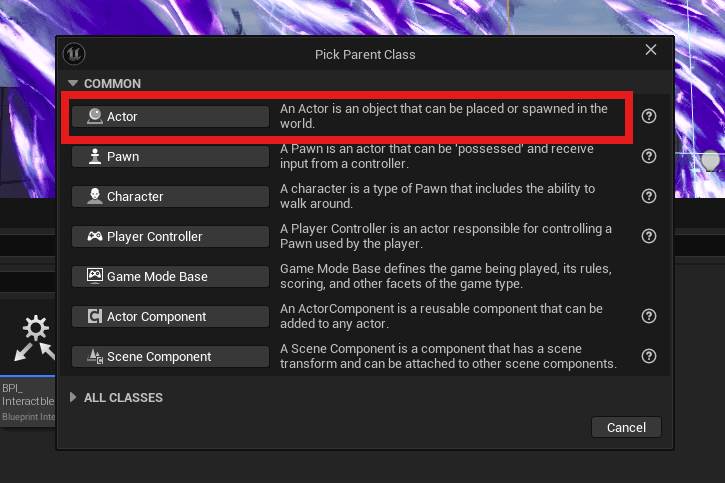Image resolution: width=725 pixels, height=483 pixels.
Task: View help for Actor Component
Action: 649,316
